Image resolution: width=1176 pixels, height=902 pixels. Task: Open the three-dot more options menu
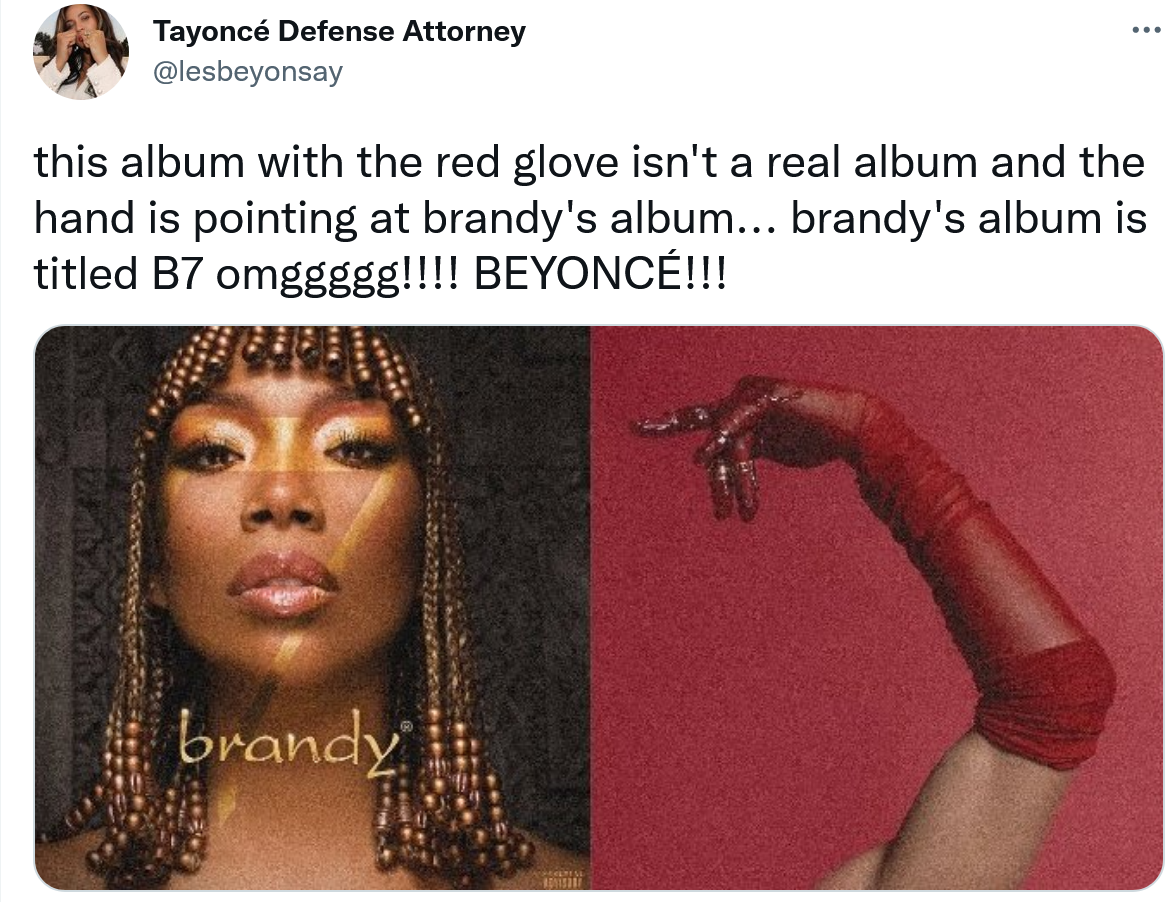1146,31
